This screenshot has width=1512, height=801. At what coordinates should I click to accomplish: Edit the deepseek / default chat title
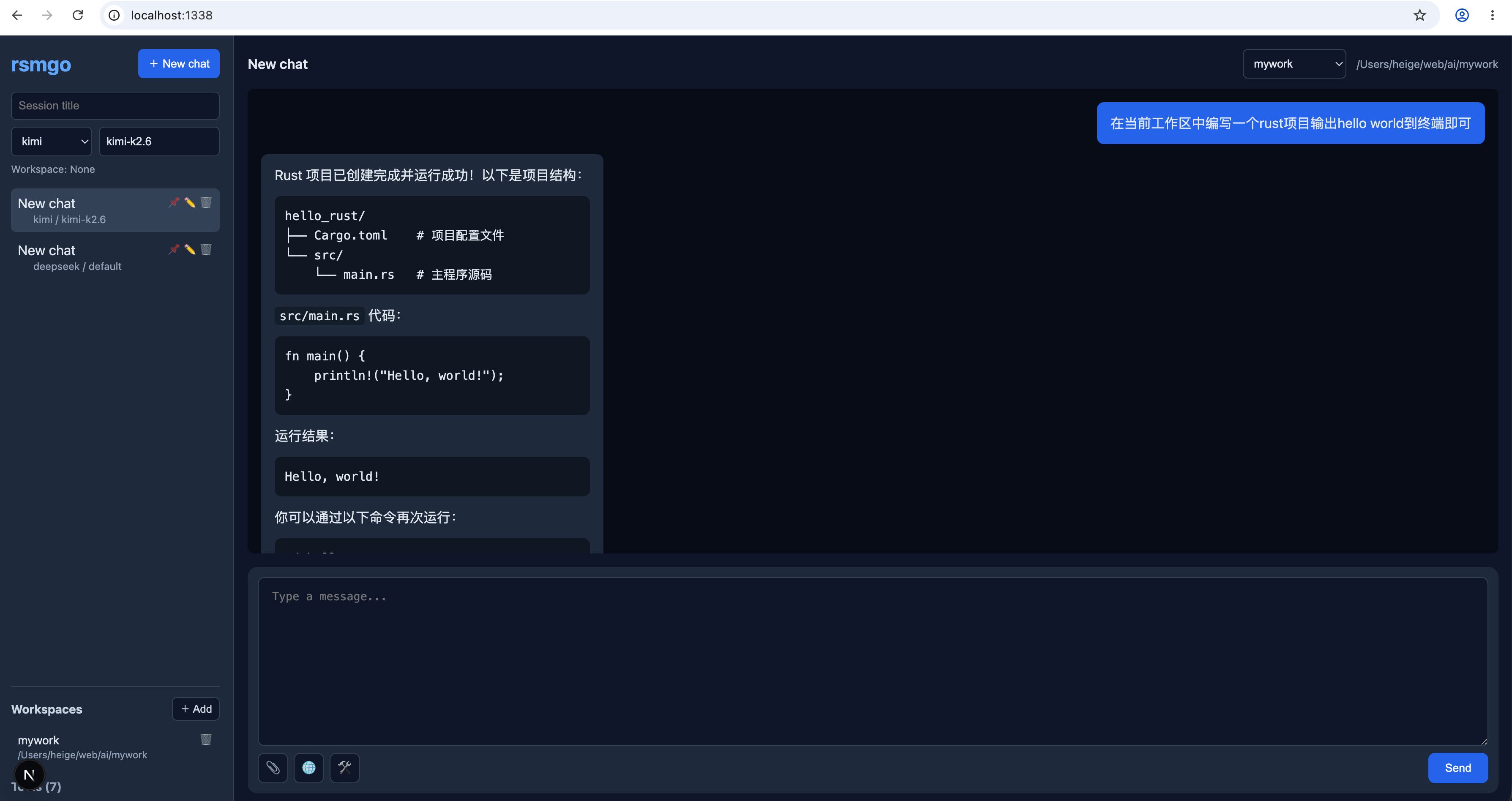pos(190,249)
